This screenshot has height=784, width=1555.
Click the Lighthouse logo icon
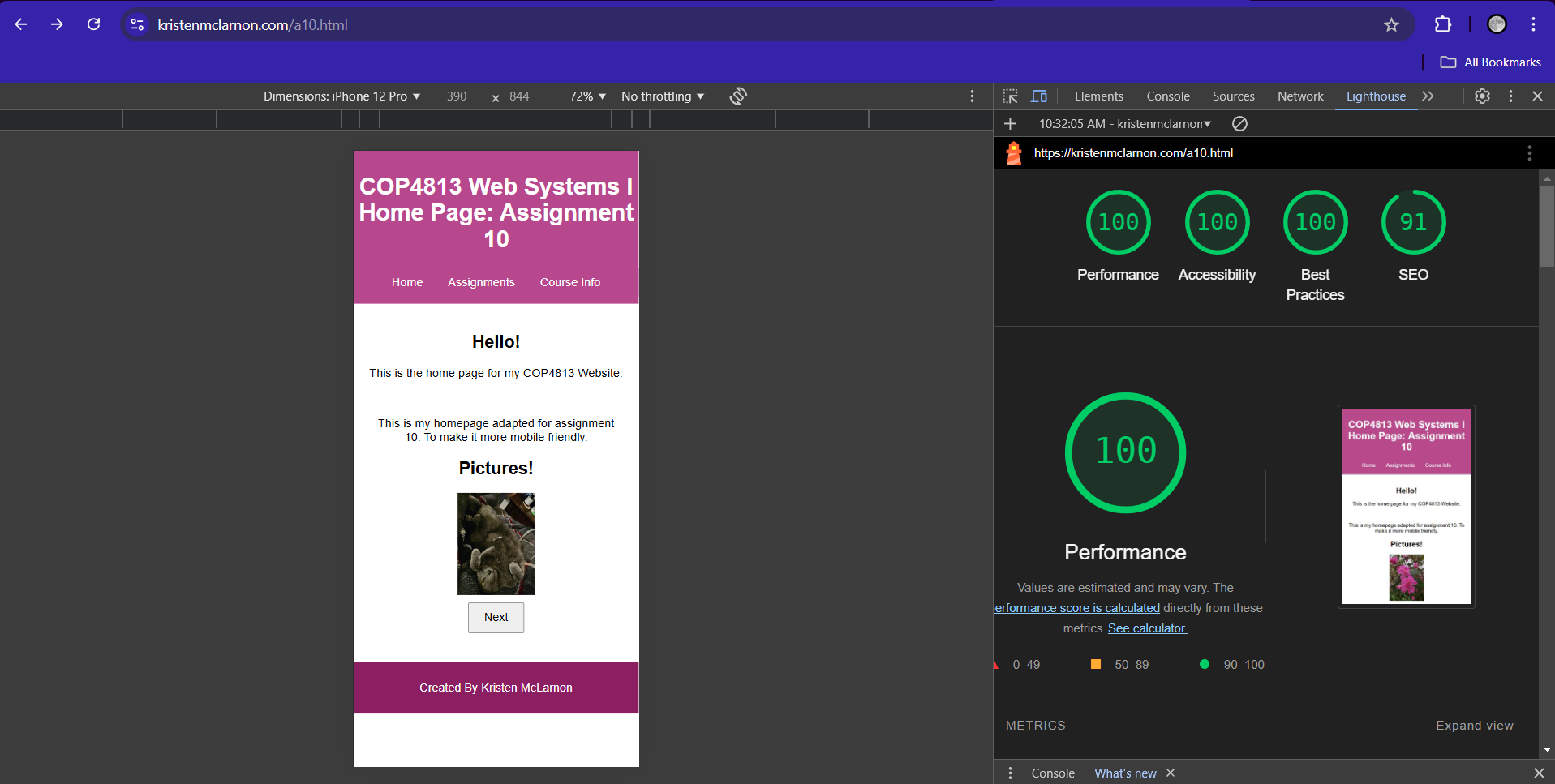(1013, 153)
